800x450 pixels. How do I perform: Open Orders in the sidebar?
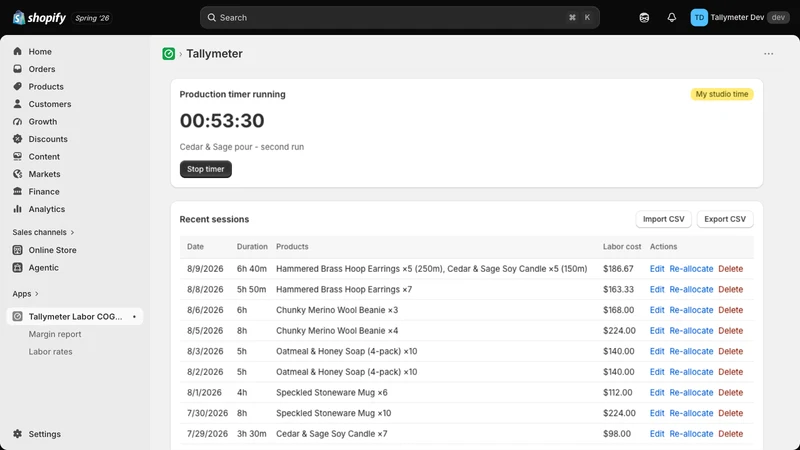[42, 69]
